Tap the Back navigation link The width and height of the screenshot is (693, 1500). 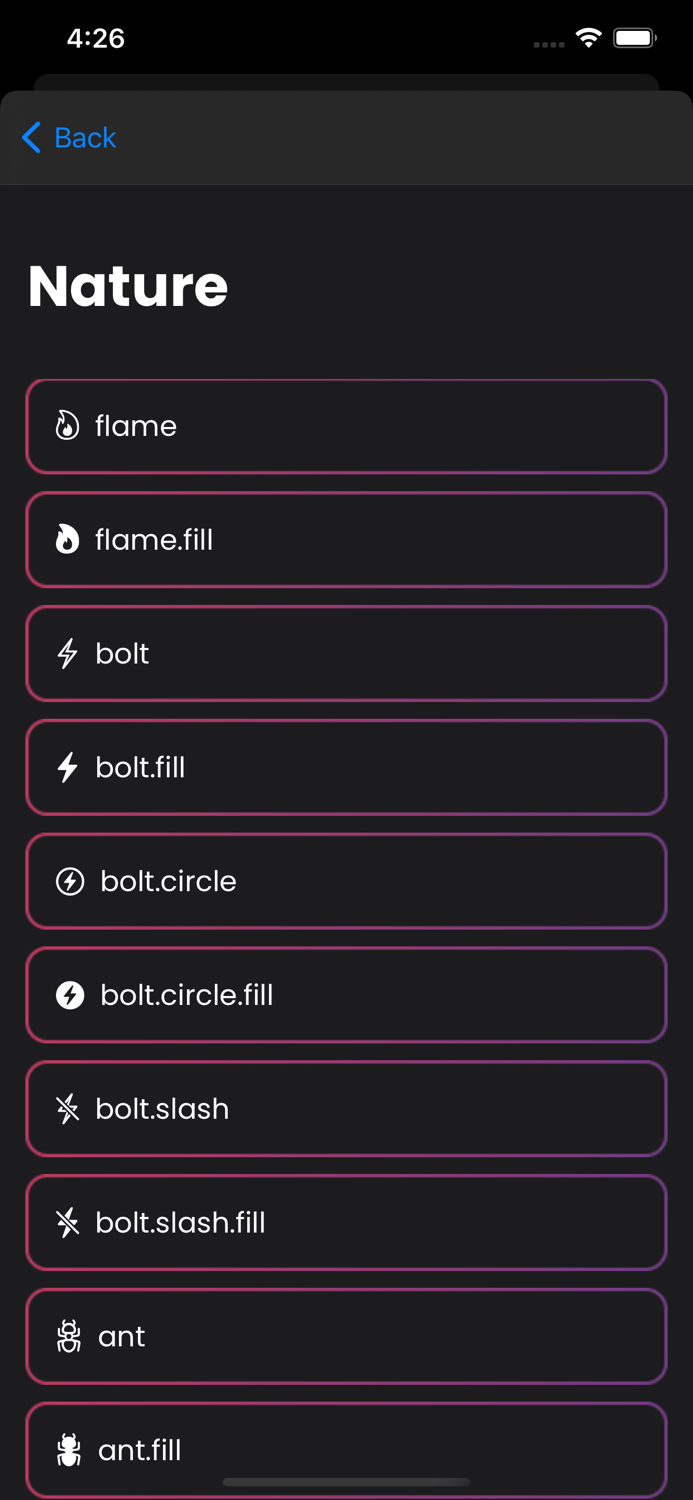tap(85, 138)
